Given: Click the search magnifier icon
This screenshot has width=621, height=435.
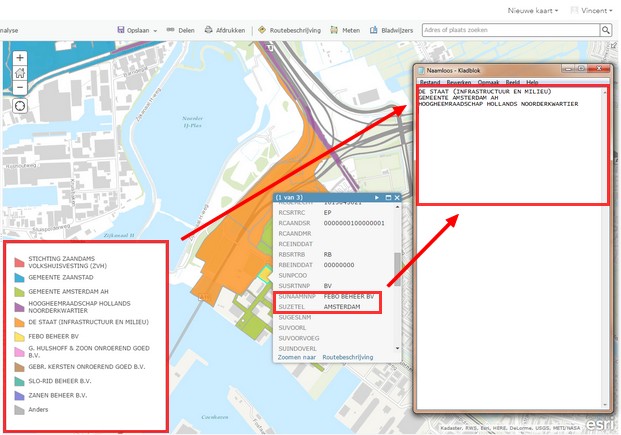Looking at the screenshot, I should click(x=606, y=31).
